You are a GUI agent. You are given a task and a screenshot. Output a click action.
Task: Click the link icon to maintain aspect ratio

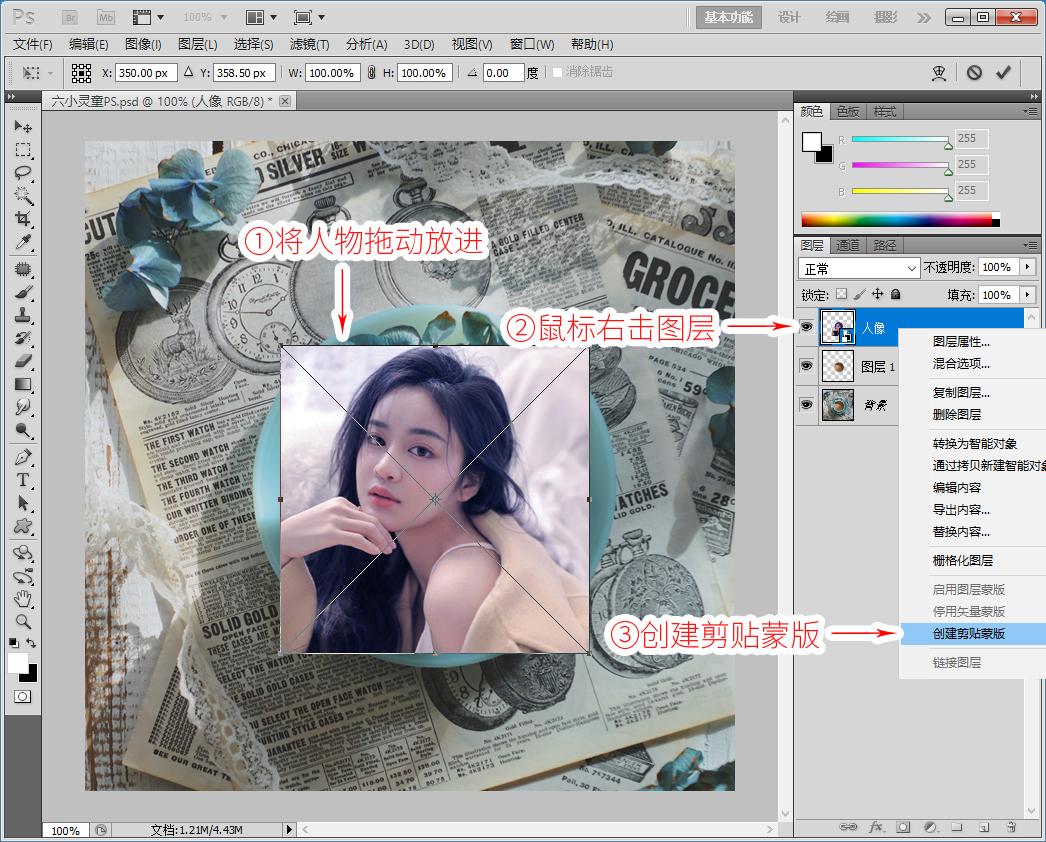pos(371,73)
